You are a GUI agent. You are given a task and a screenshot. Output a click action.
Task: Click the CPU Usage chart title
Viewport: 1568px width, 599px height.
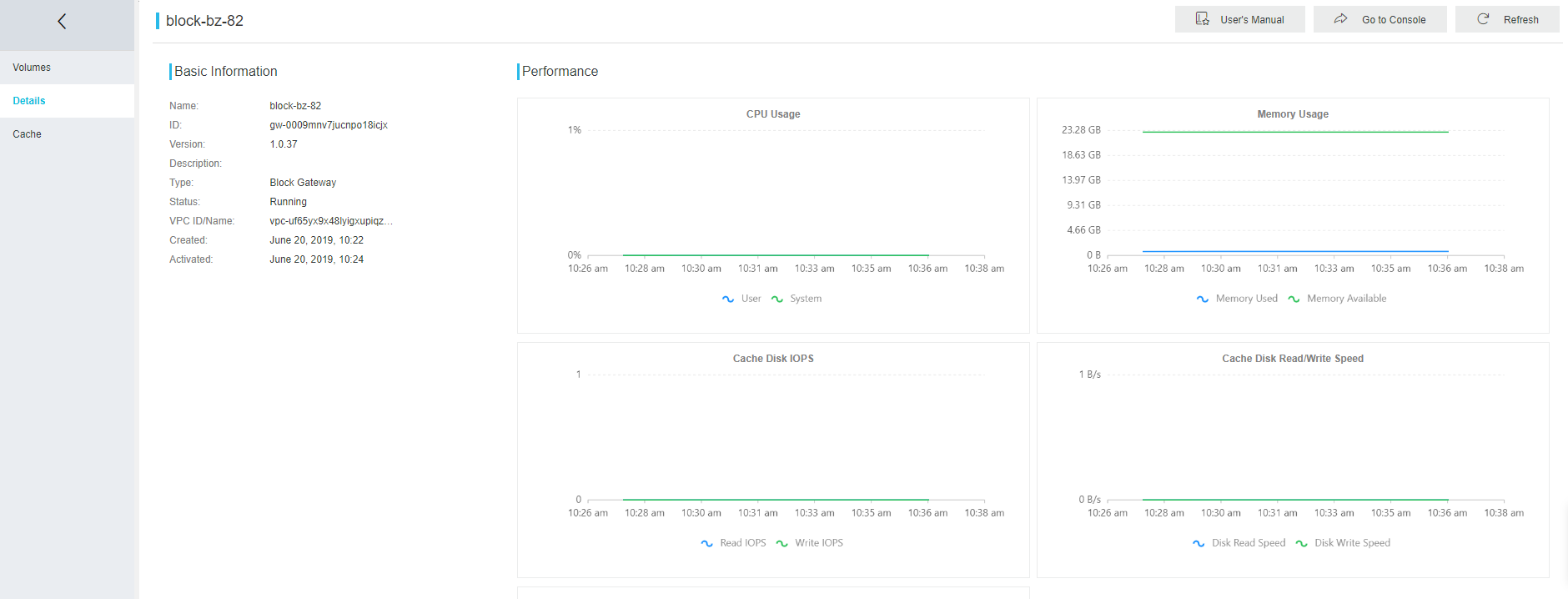coord(773,114)
